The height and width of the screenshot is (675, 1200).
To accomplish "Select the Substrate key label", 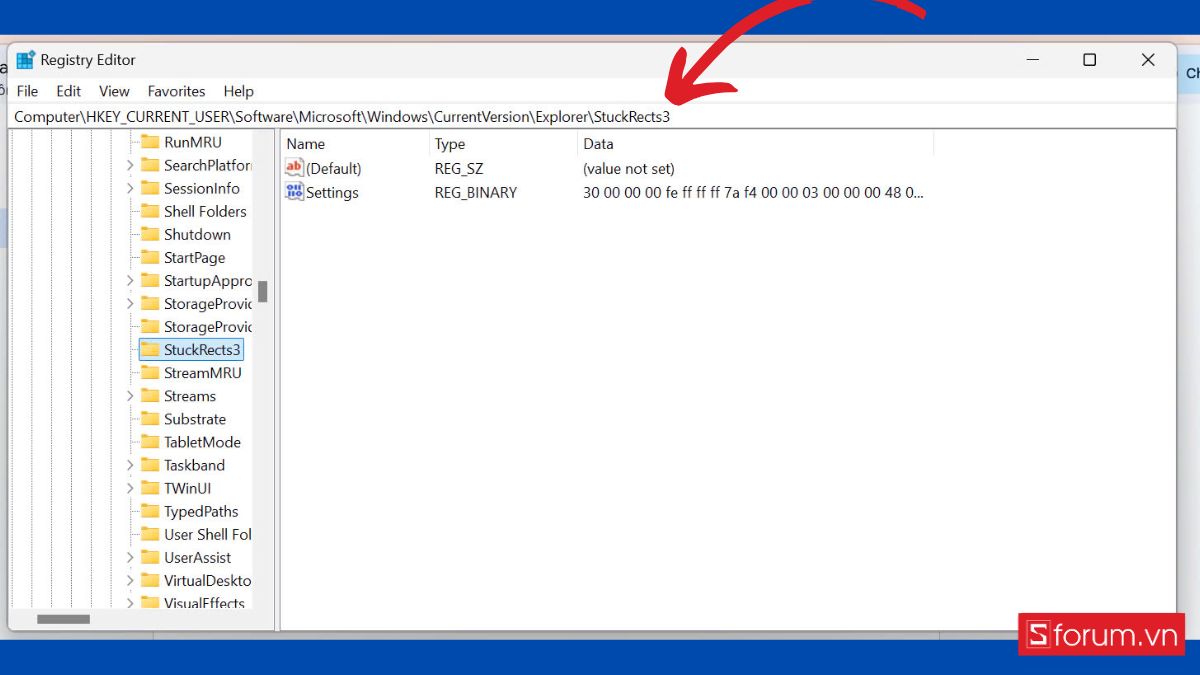I will tap(195, 419).
